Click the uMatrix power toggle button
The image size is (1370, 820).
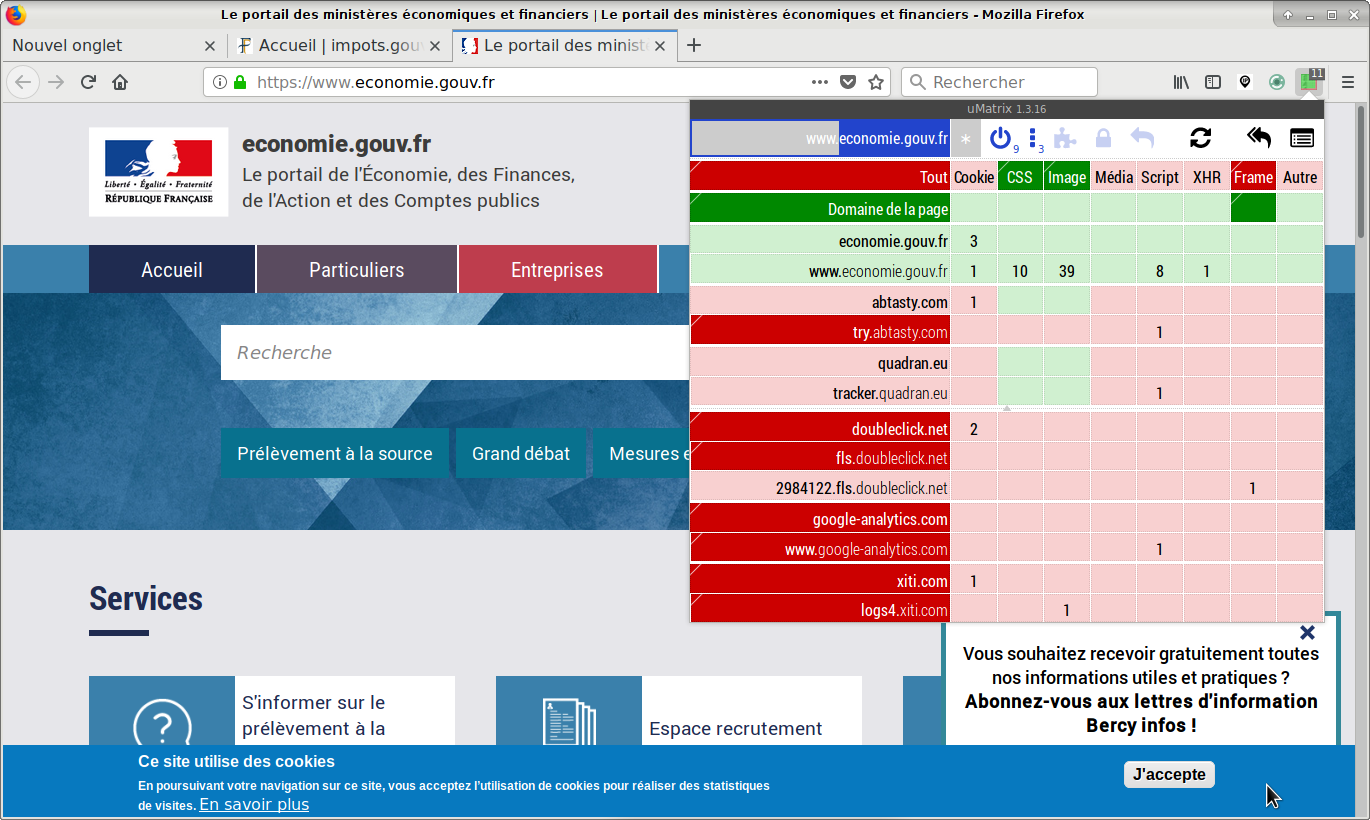tap(1002, 138)
